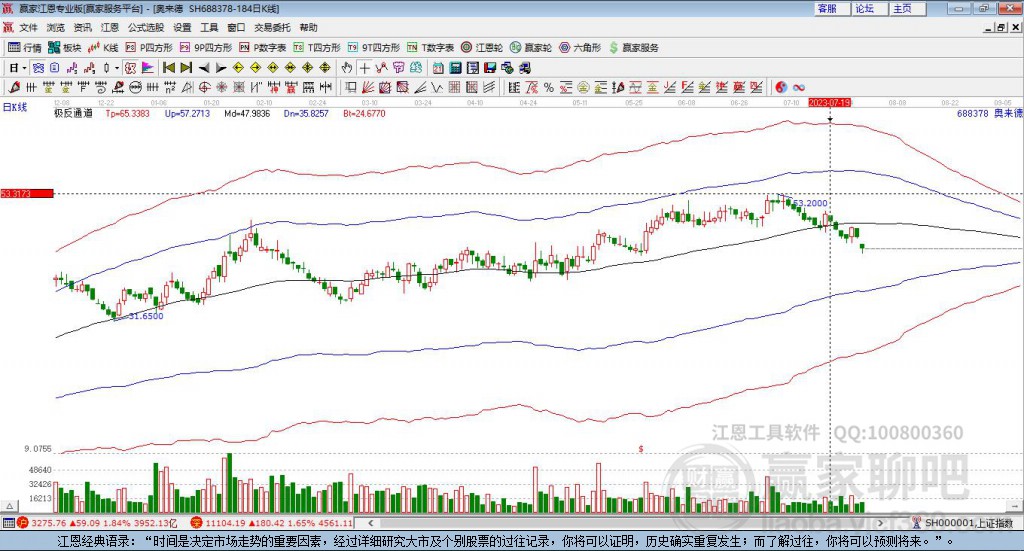This screenshot has height=551, width=1024.
Task: Select the polyline drawing tool
Action: click(381, 68)
